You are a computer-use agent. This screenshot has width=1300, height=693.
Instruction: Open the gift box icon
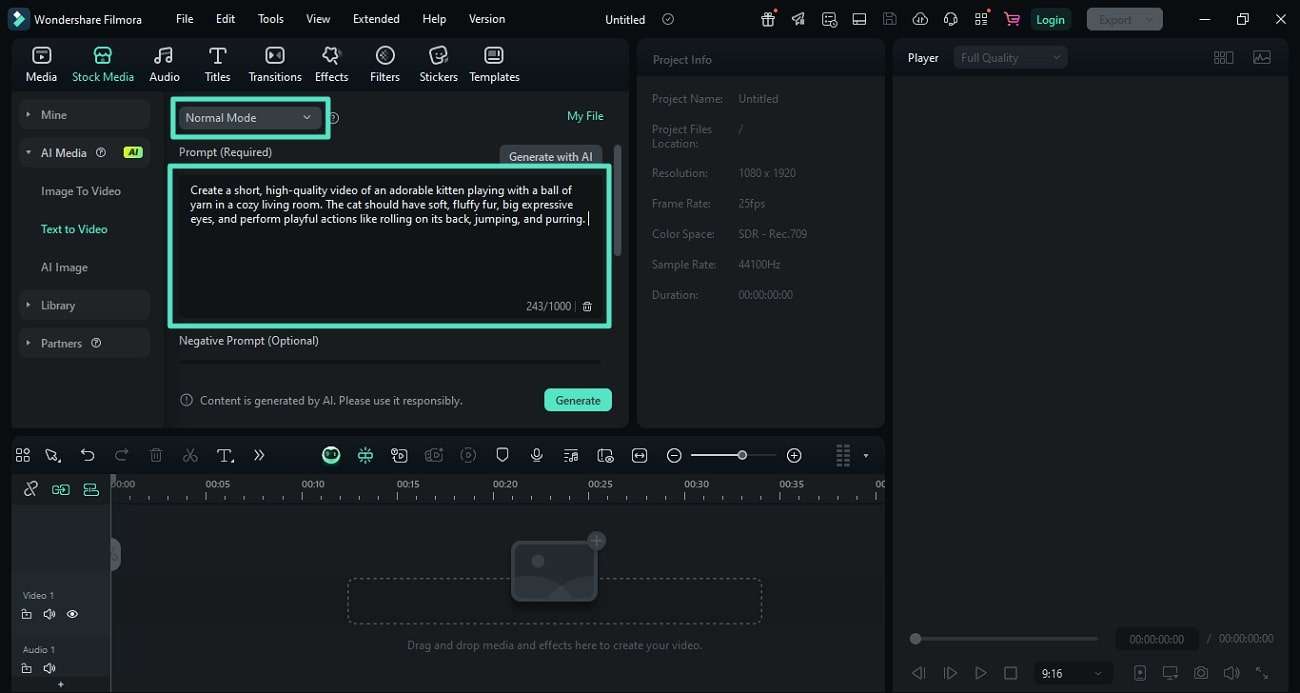tap(768, 19)
